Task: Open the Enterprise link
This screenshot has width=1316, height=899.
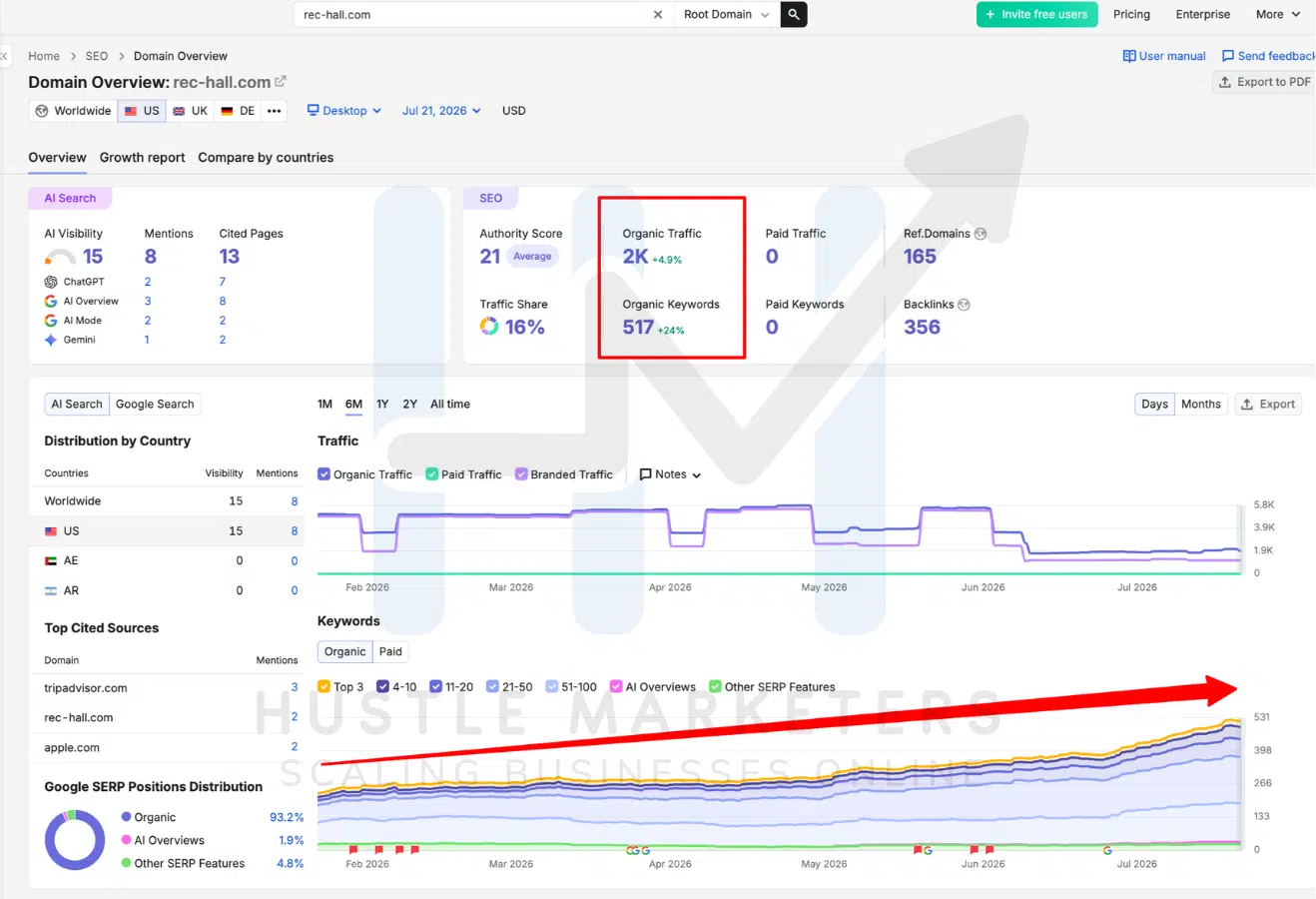Action: pyautogui.click(x=1202, y=14)
